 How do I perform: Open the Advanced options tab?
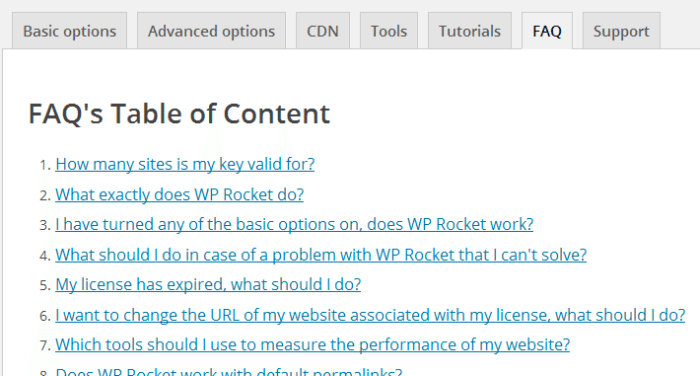tap(212, 31)
